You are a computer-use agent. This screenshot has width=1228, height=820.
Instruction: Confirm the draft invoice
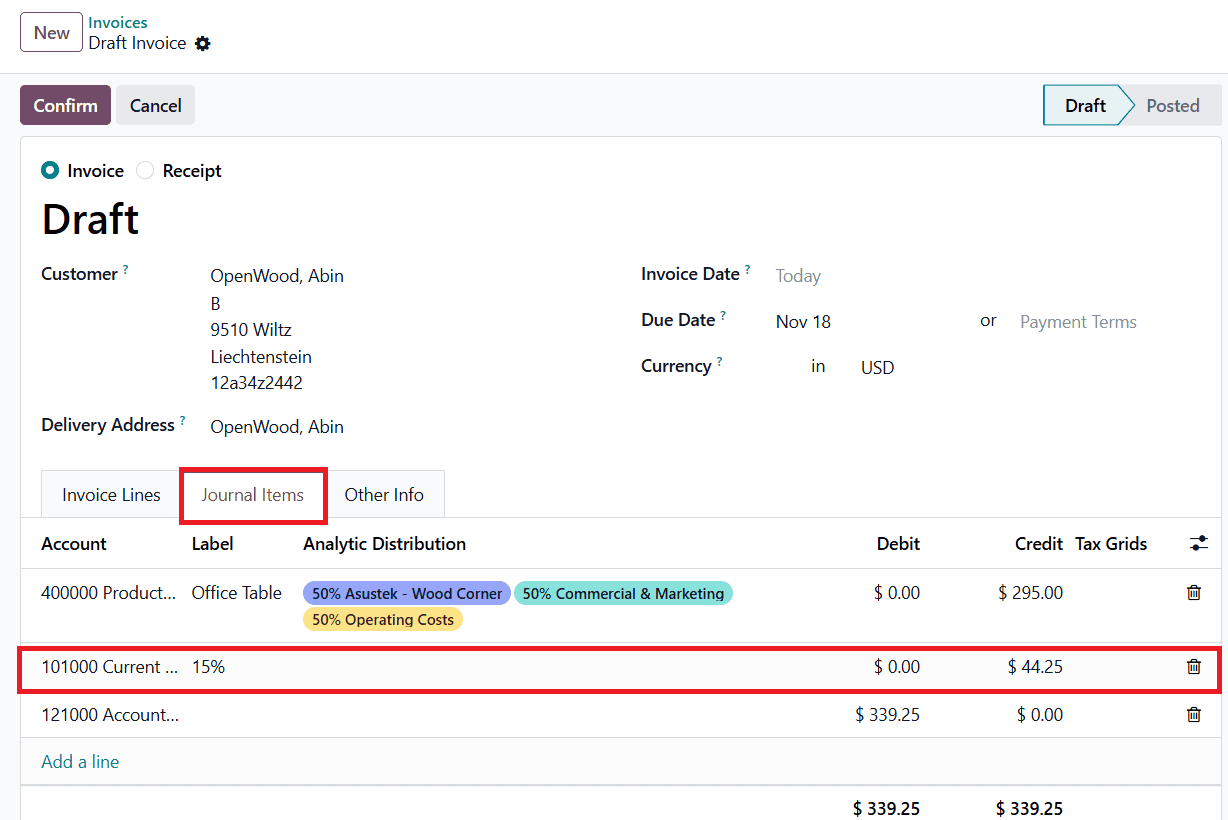65,104
